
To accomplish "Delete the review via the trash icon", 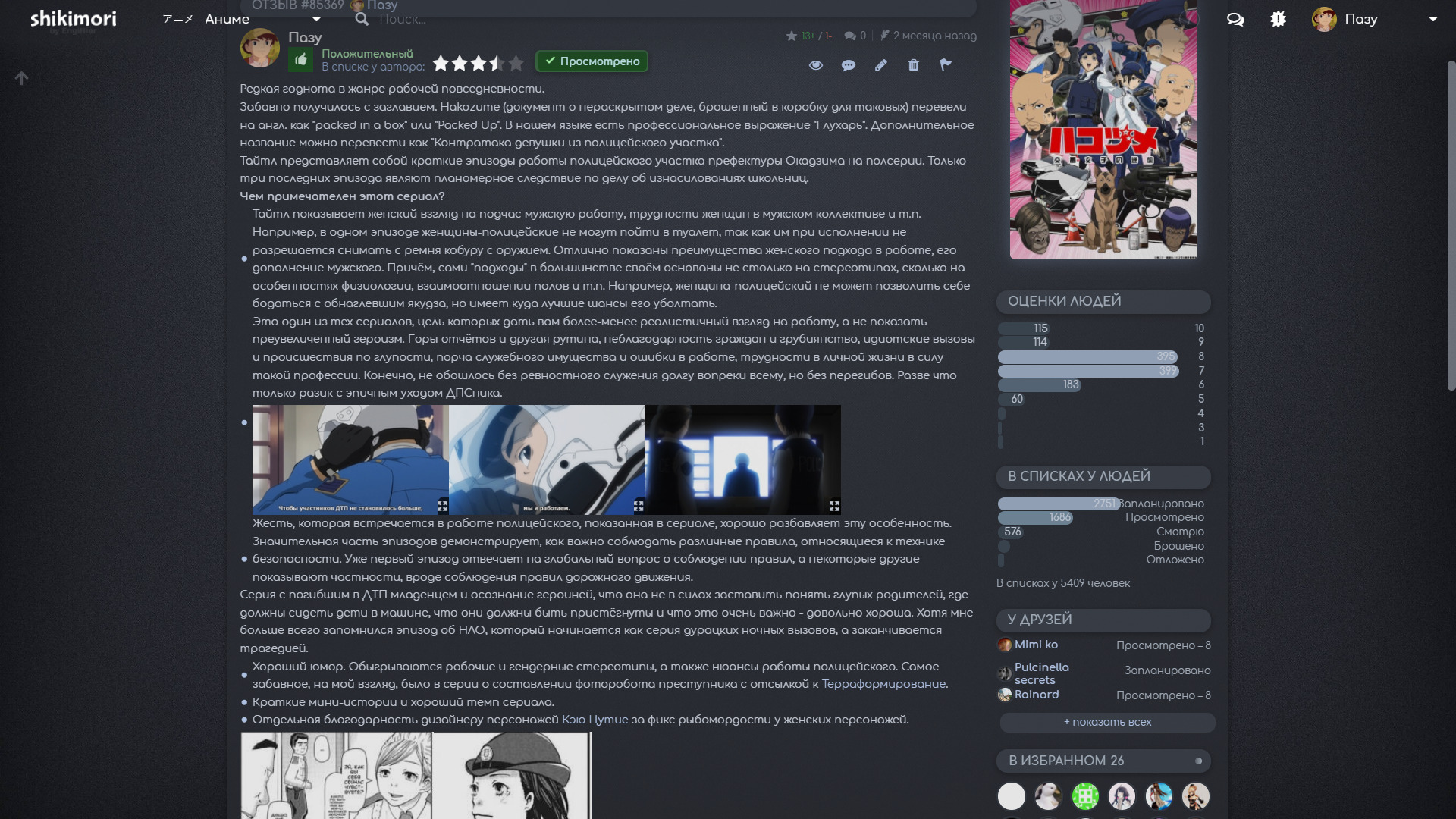I will point(913,65).
